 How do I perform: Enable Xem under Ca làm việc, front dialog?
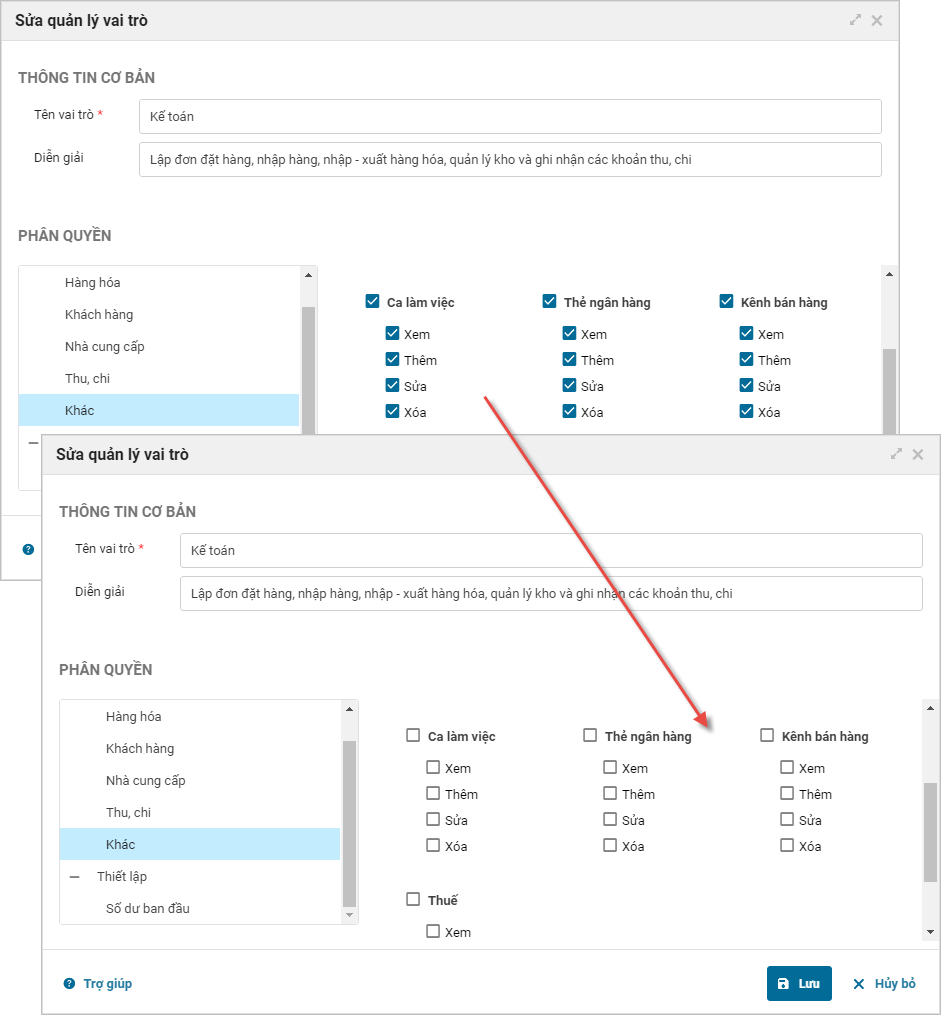click(x=433, y=767)
